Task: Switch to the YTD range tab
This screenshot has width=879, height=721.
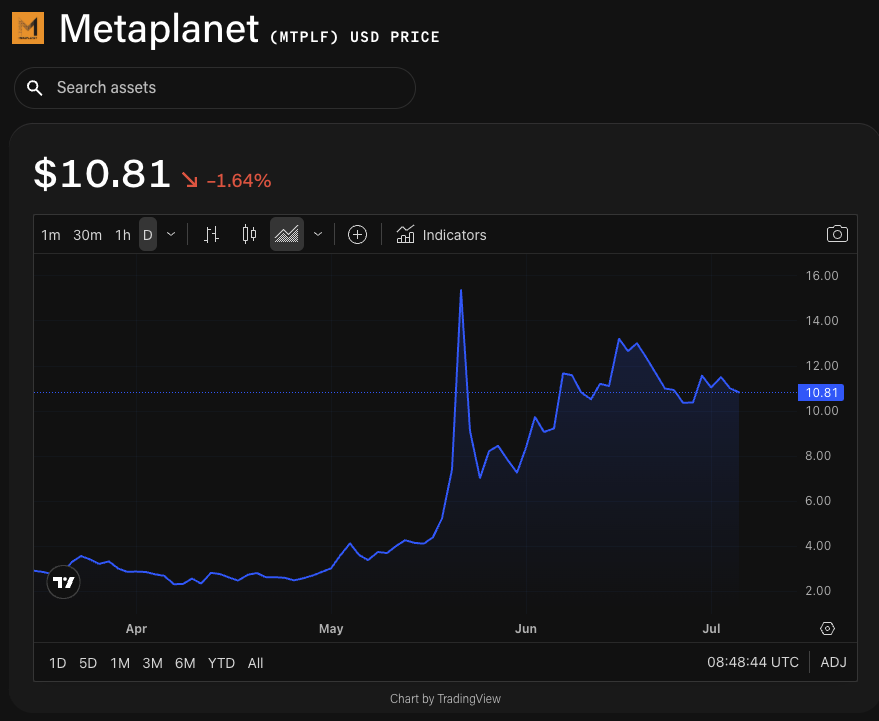Action: (x=221, y=662)
